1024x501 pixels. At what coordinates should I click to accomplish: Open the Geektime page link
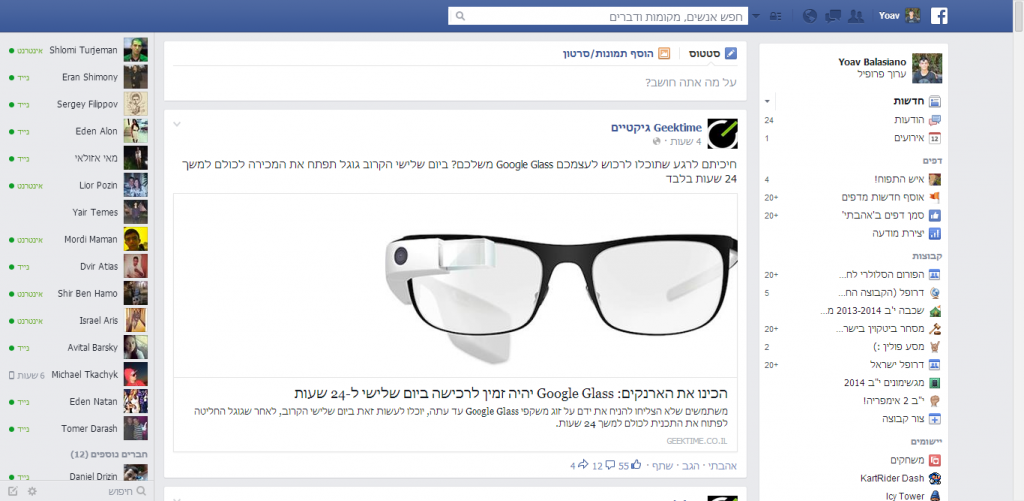pos(656,127)
